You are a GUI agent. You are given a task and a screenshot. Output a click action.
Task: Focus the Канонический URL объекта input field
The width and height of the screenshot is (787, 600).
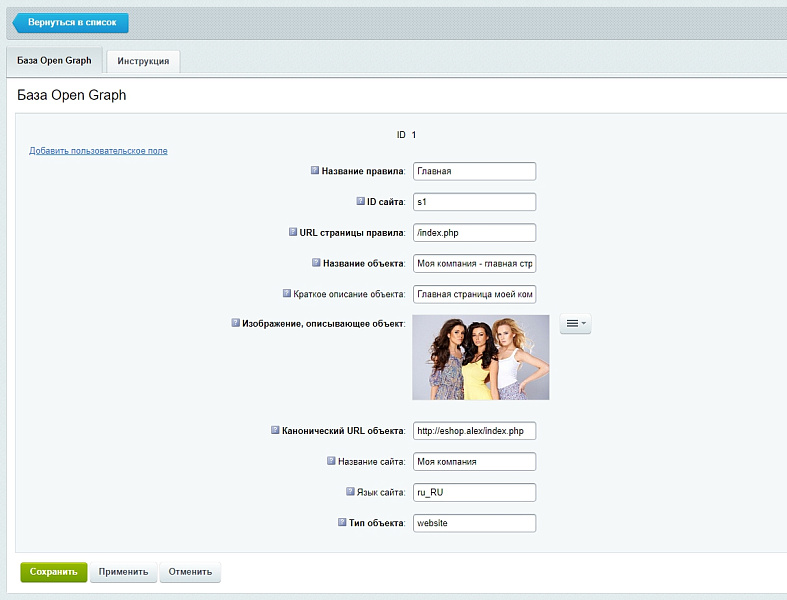coord(474,431)
